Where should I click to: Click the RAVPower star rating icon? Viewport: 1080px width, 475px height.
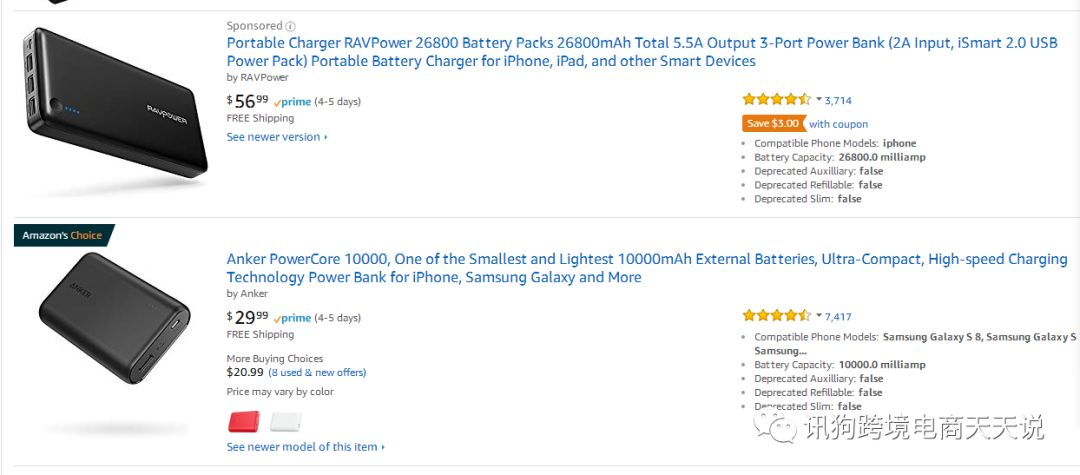tap(776, 99)
